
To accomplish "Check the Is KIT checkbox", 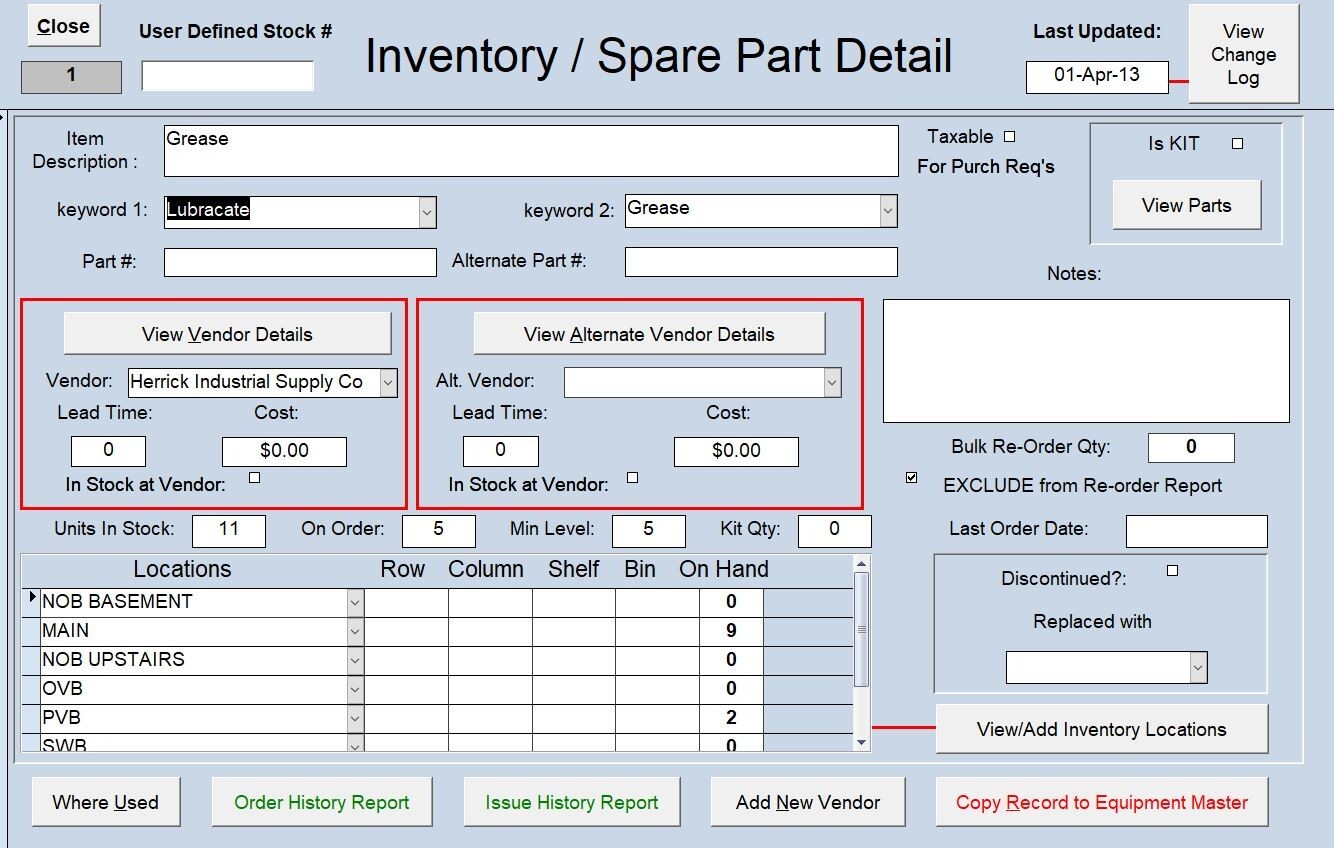I will 1237,143.
